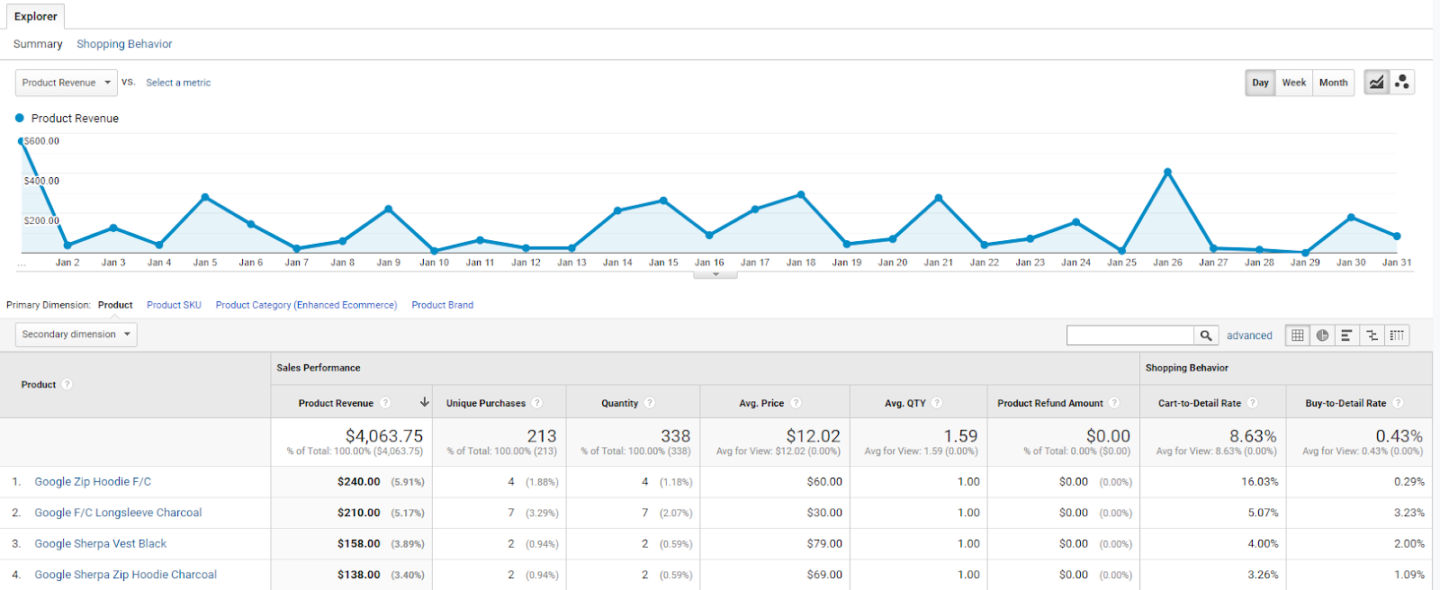Open Google Zip Hoodie F/C product link

click(93, 482)
